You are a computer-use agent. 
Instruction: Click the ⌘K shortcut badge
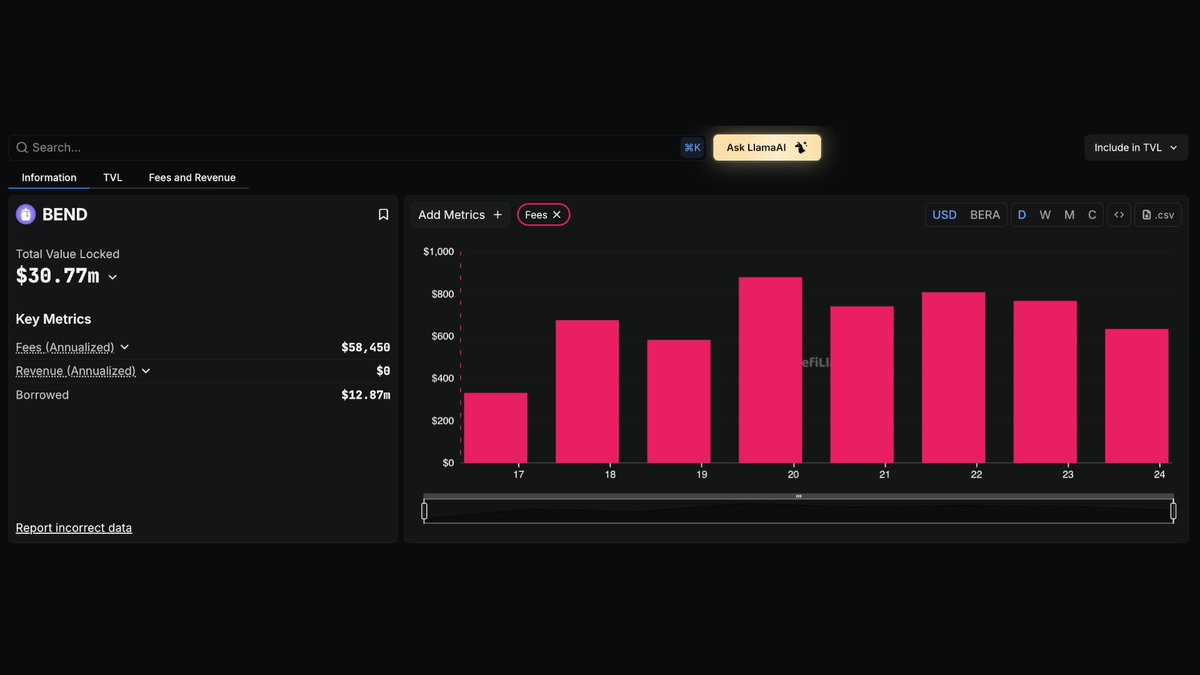(x=692, y=148)
